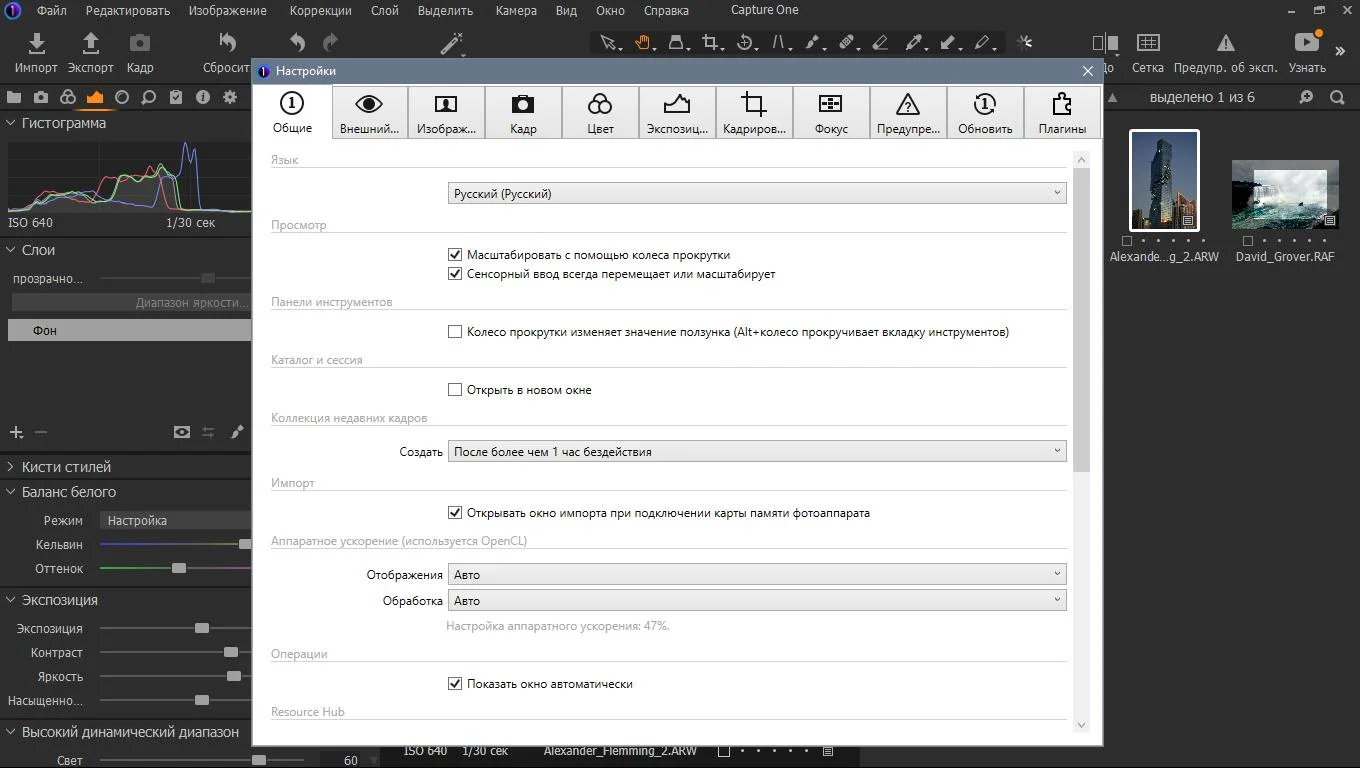Image resolution: width=1360 pixels, height=768 pixels.
Task: Open the Цвет settings tab icon
Action: (600, 105)
